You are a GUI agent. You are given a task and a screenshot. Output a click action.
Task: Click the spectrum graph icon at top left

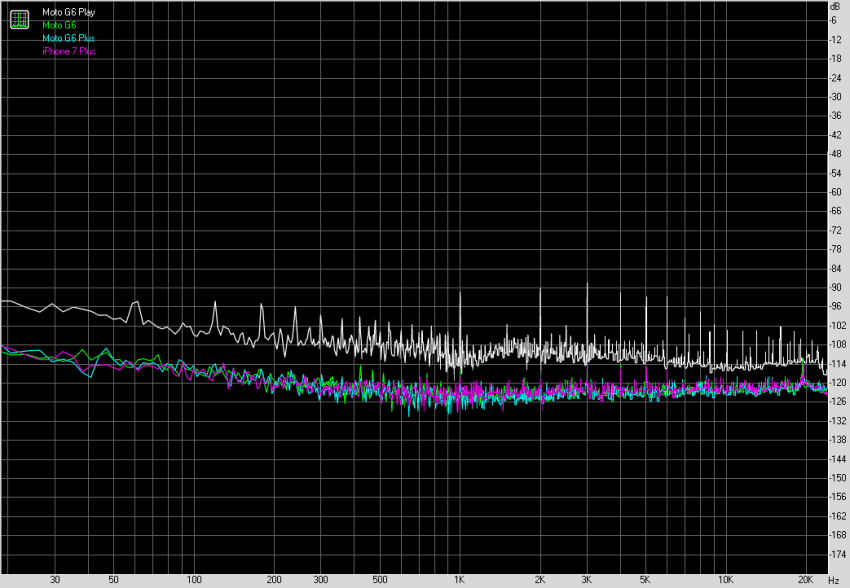tap(20, 20)
